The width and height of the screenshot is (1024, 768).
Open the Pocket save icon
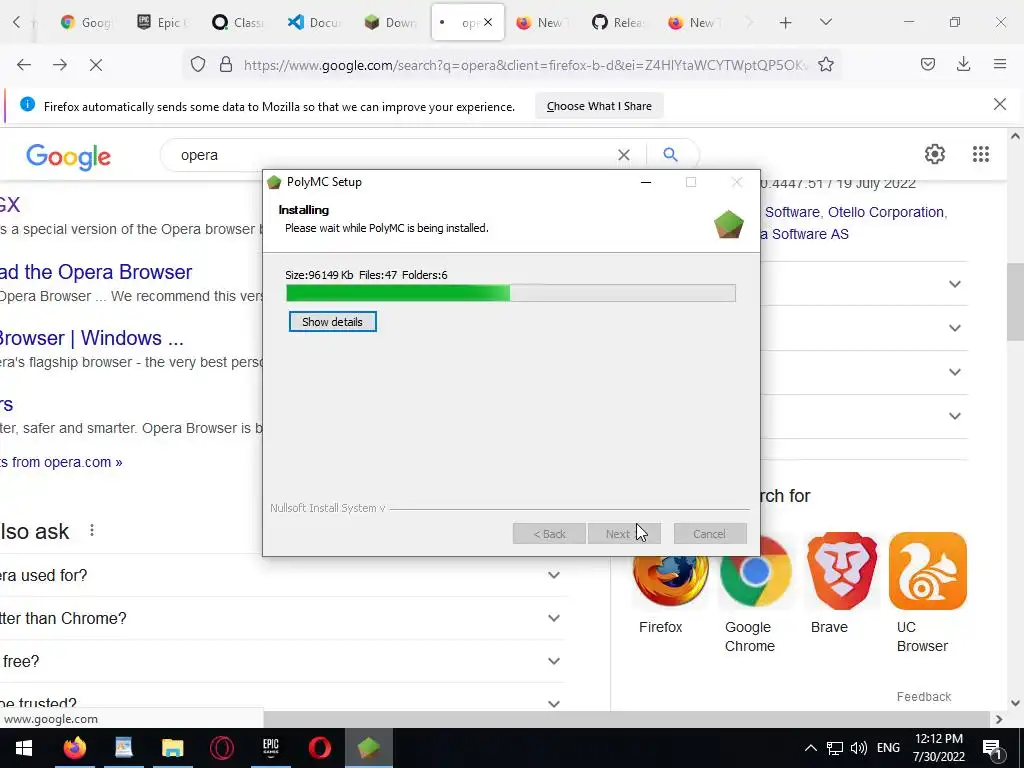(927, 64)
